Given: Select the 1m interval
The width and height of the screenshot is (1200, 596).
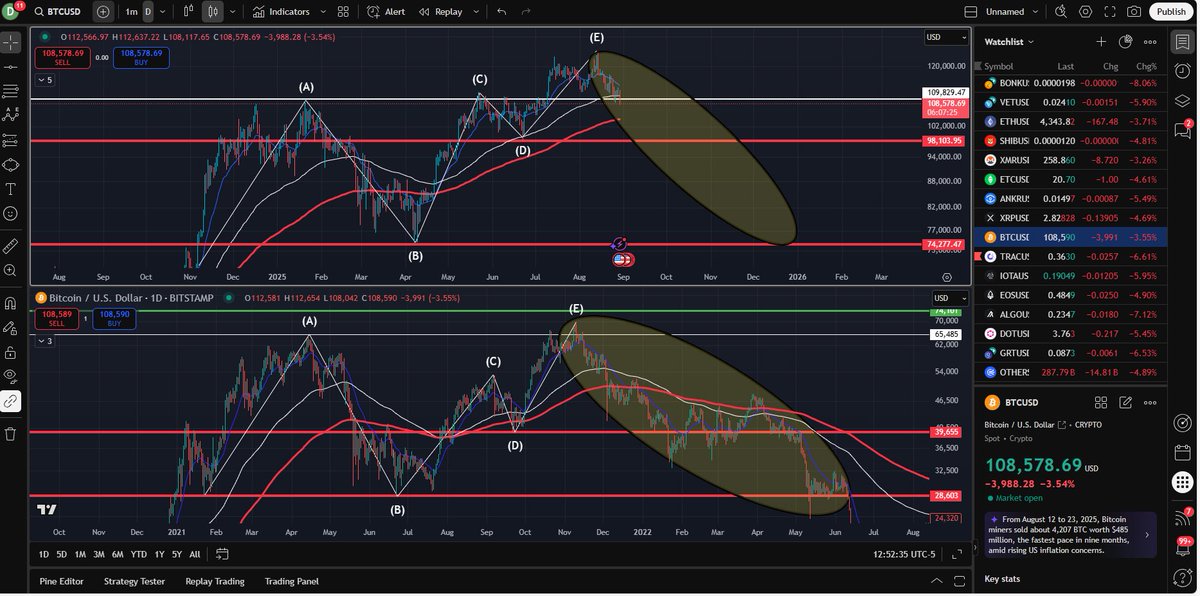Looking at the screenshot, I should (x=131, y=12).
